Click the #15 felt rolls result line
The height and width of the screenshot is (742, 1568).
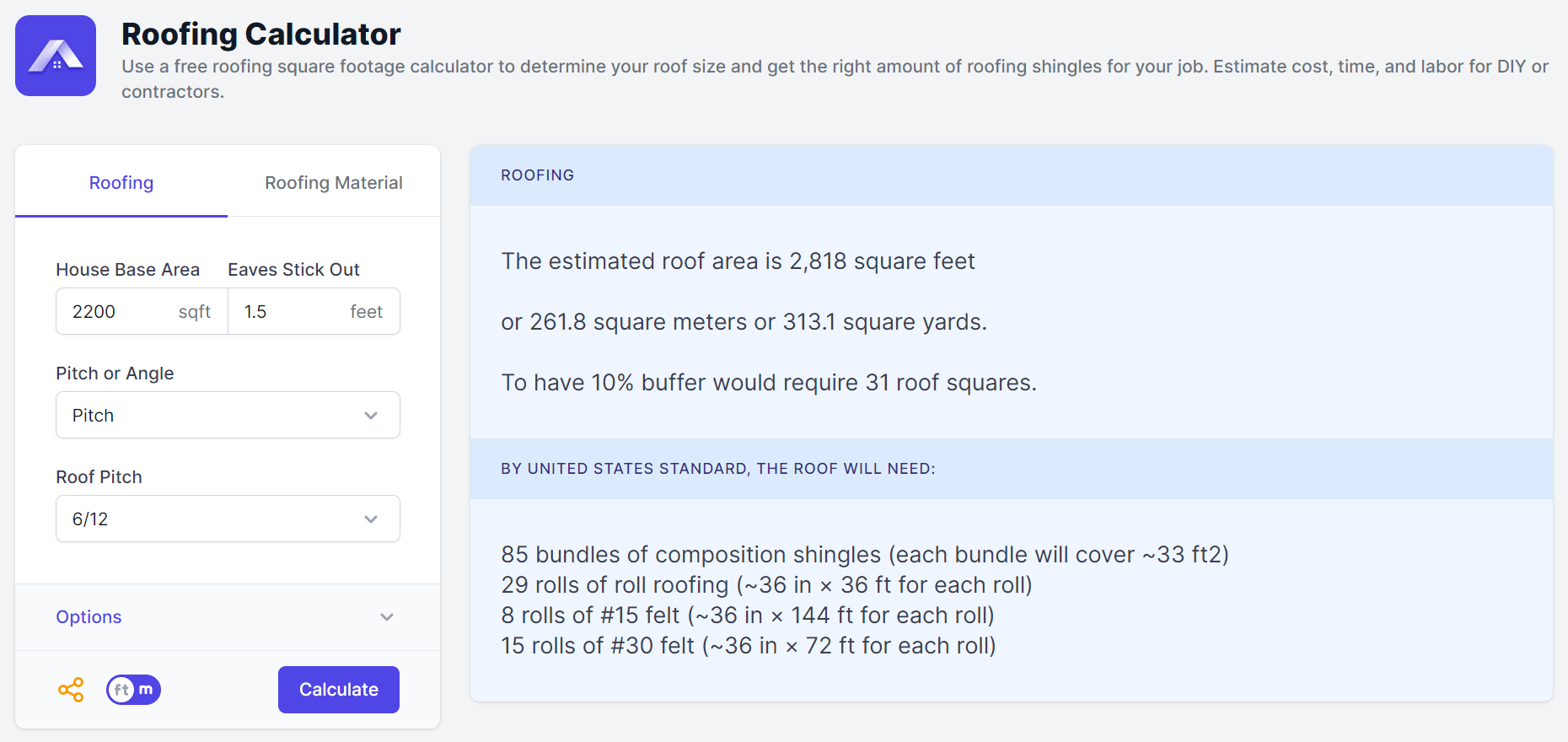[x=747, y=616]
